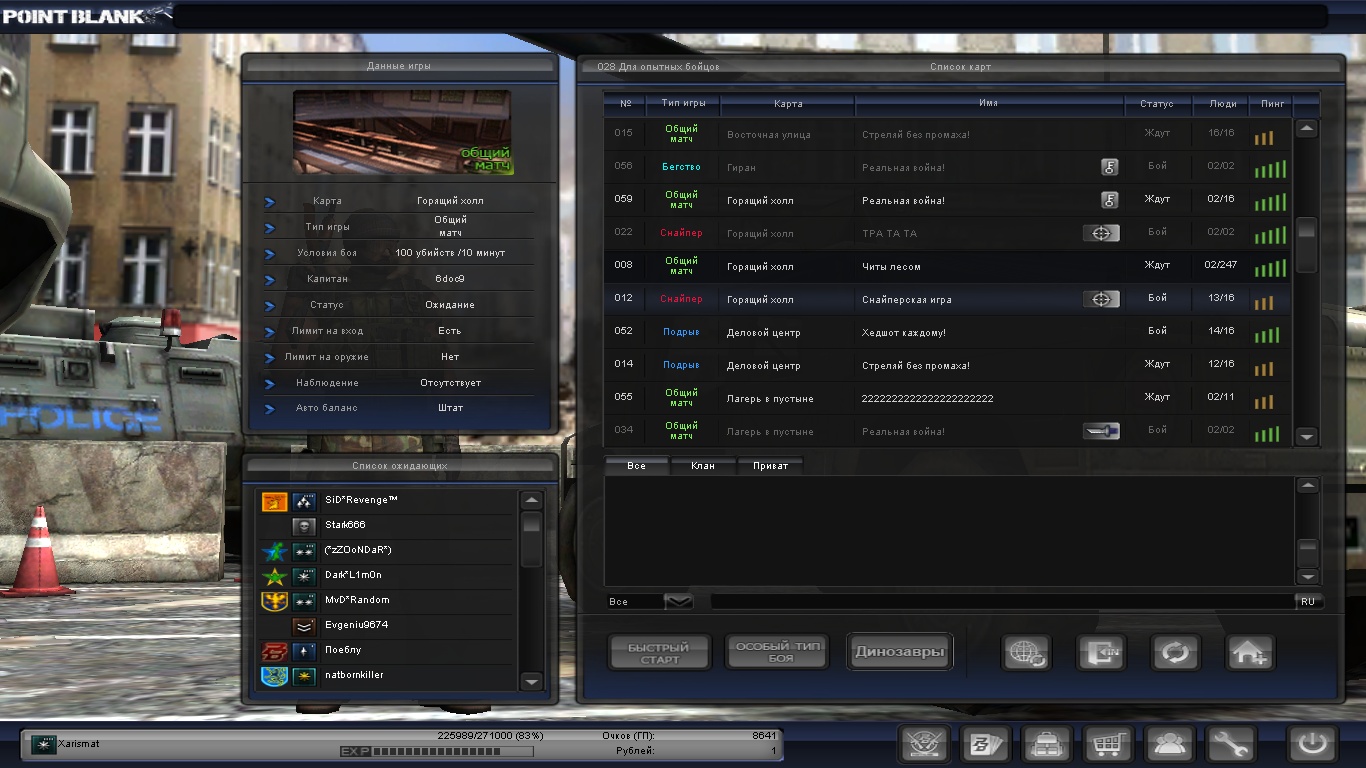Click the chat scrollbar thumb
This screenshot has width=1366, height=768.
click(1307, 553)
